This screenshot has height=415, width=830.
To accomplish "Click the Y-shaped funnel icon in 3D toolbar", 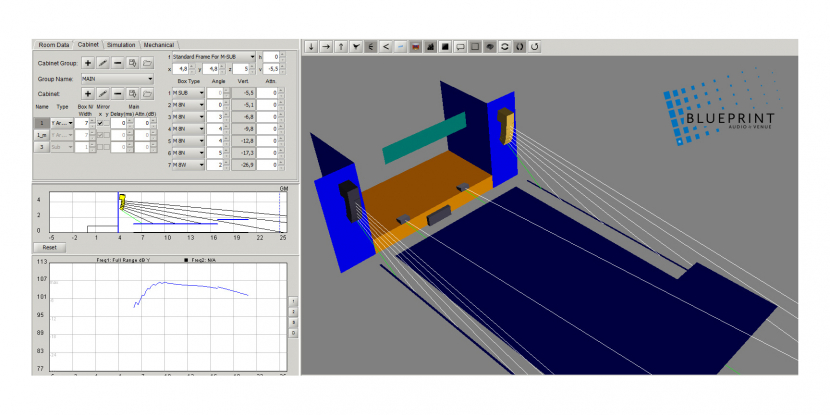I will [356, 47].
